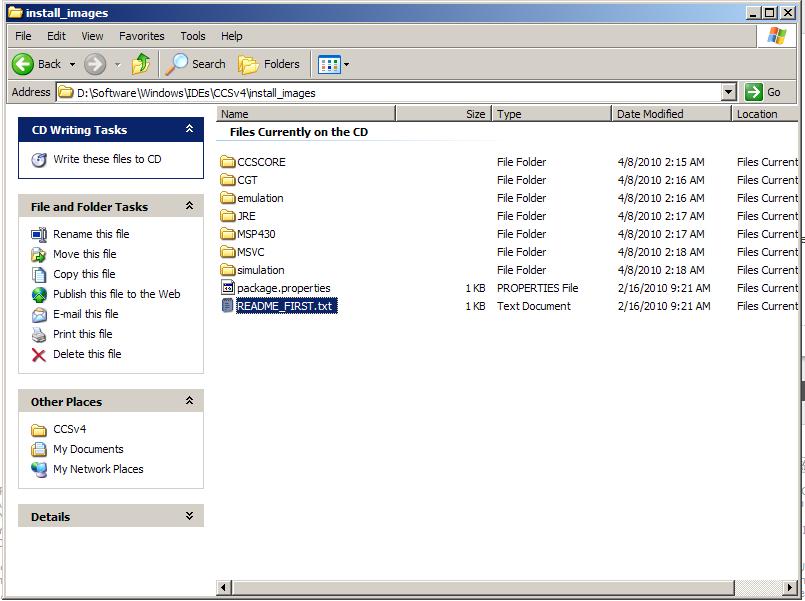805x601 pixels.
Task: Open Forward history dropdown arrow
Action: coord(118,65)
